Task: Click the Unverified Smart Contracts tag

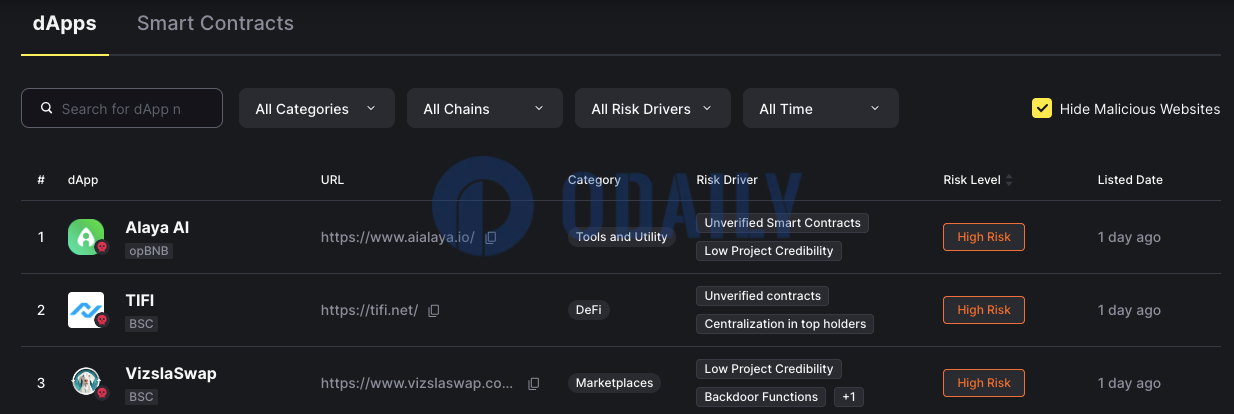Action: click(782, 223)
